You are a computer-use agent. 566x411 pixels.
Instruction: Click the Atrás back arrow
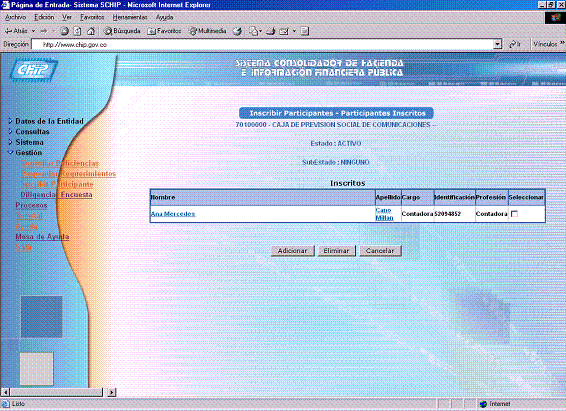pyautogui.click(x=16, y=31)
